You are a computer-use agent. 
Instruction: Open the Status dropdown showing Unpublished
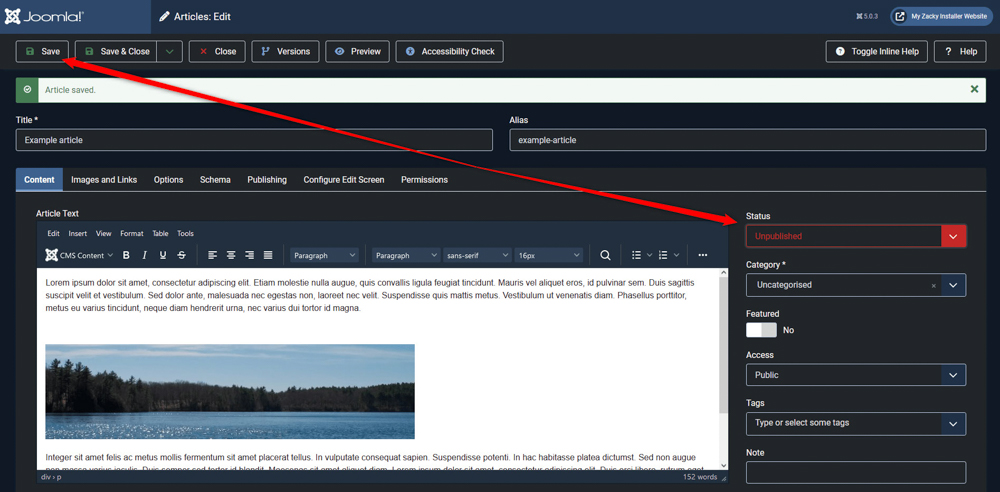[856, 236]
